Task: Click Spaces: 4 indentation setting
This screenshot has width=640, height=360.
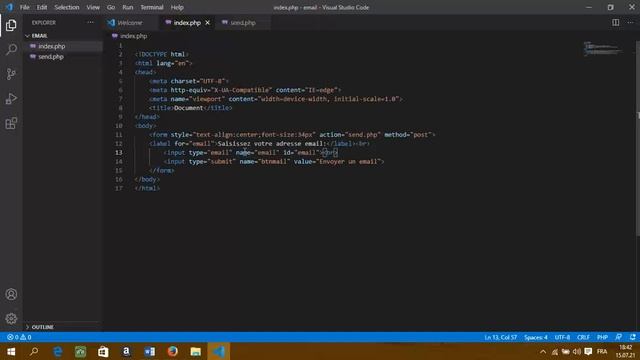Action: (x=536, y=337)
